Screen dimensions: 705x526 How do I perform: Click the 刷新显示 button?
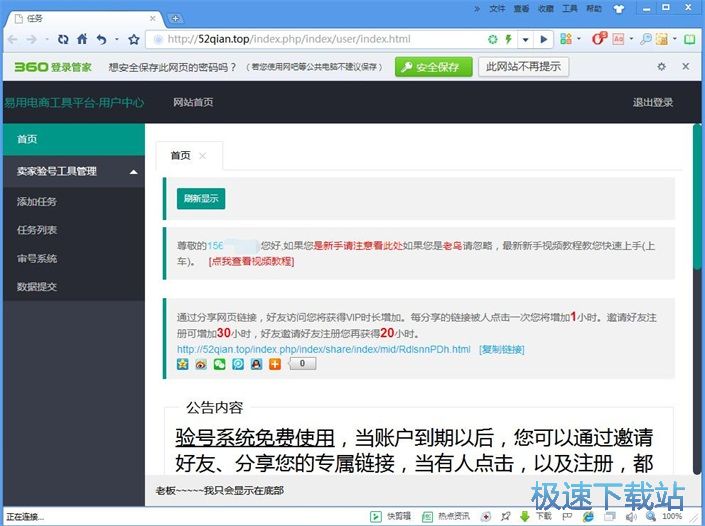[201, 199]
